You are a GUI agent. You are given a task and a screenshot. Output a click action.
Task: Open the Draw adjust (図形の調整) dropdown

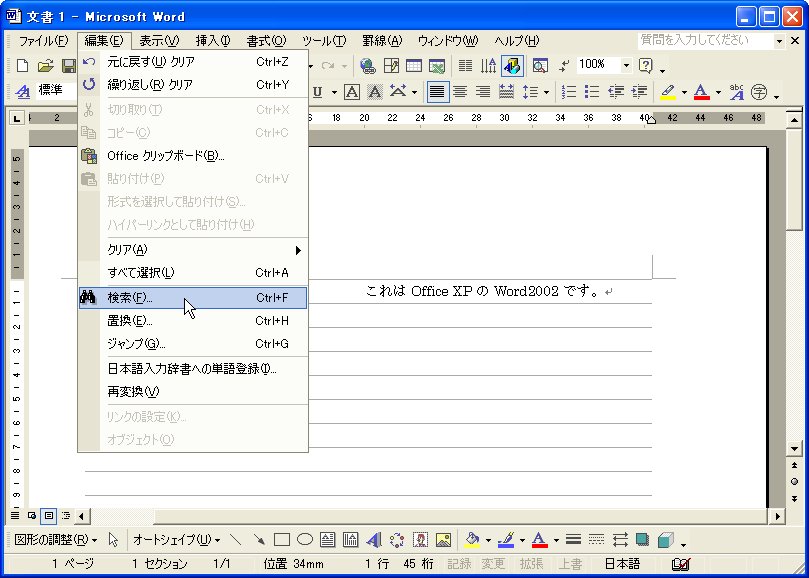click(56, 540)
